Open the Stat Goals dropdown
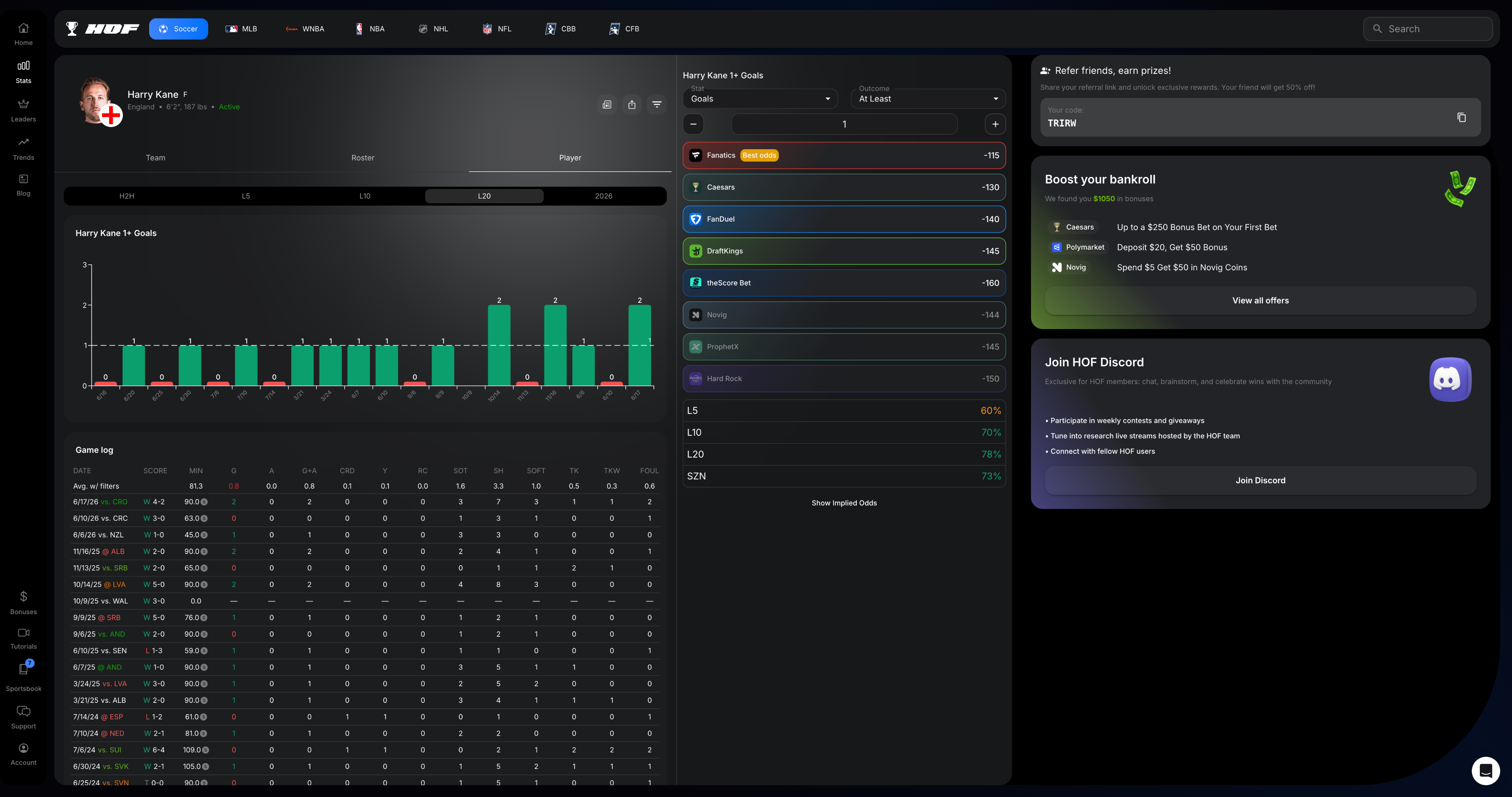Image resolution: width=1512 pixels, height=797 pixels. 760,99
